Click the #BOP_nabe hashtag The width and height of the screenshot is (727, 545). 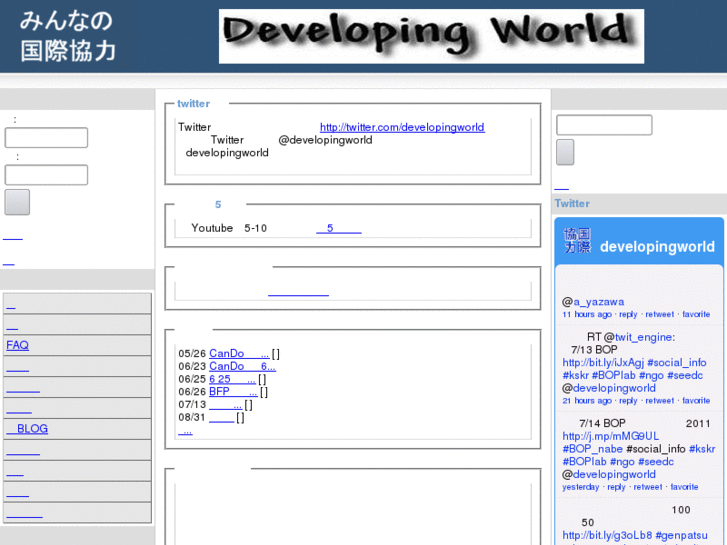592,449
